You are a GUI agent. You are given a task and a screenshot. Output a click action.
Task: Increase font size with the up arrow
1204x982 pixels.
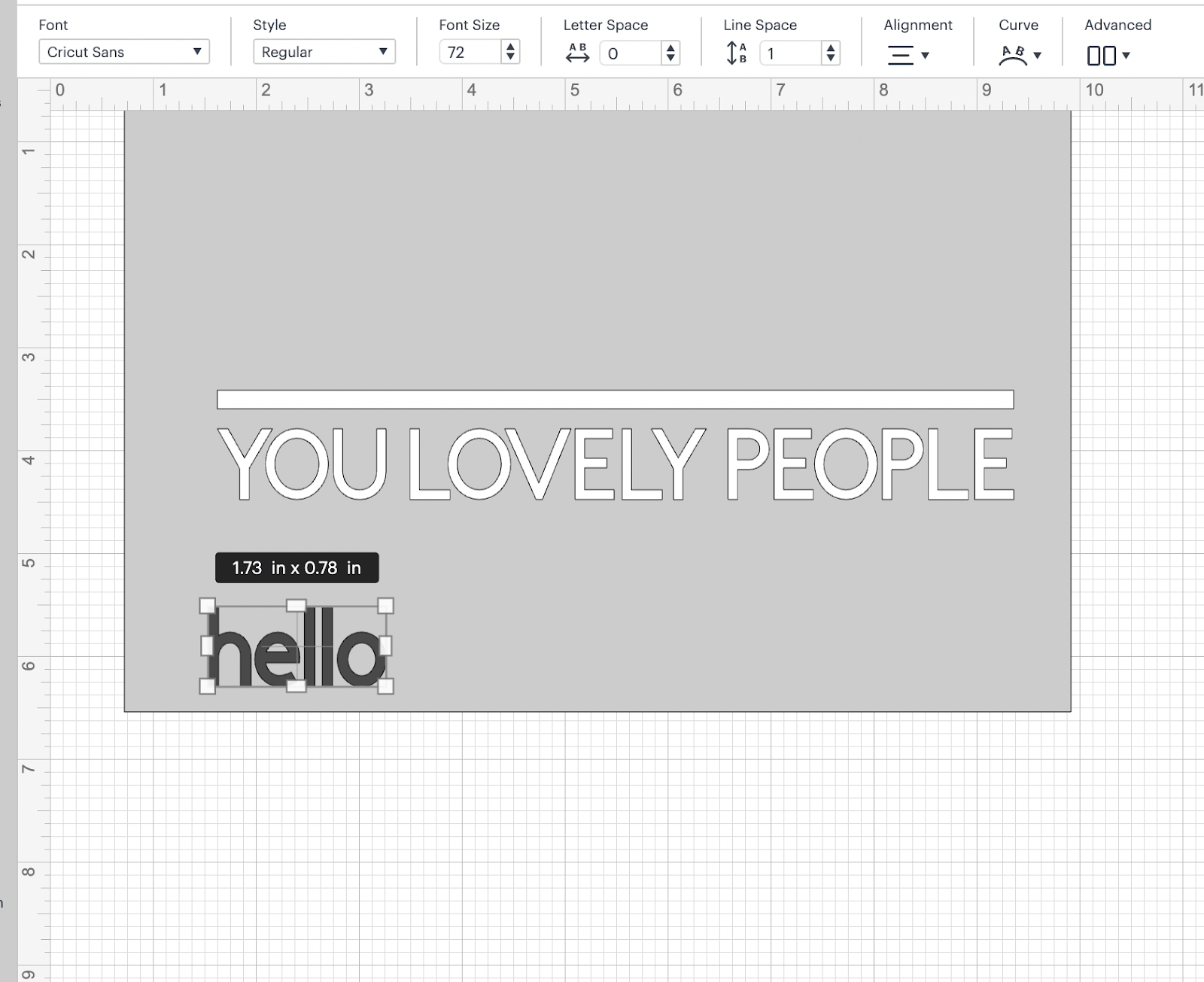[x=511, y=47]
